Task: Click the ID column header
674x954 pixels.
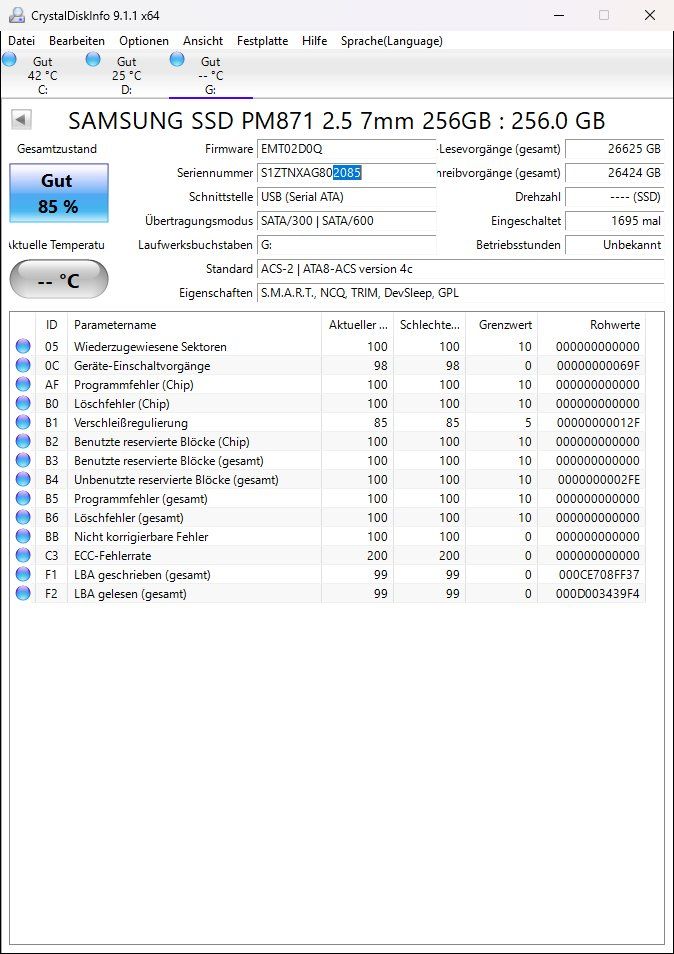Action: [x=52, y=325]
